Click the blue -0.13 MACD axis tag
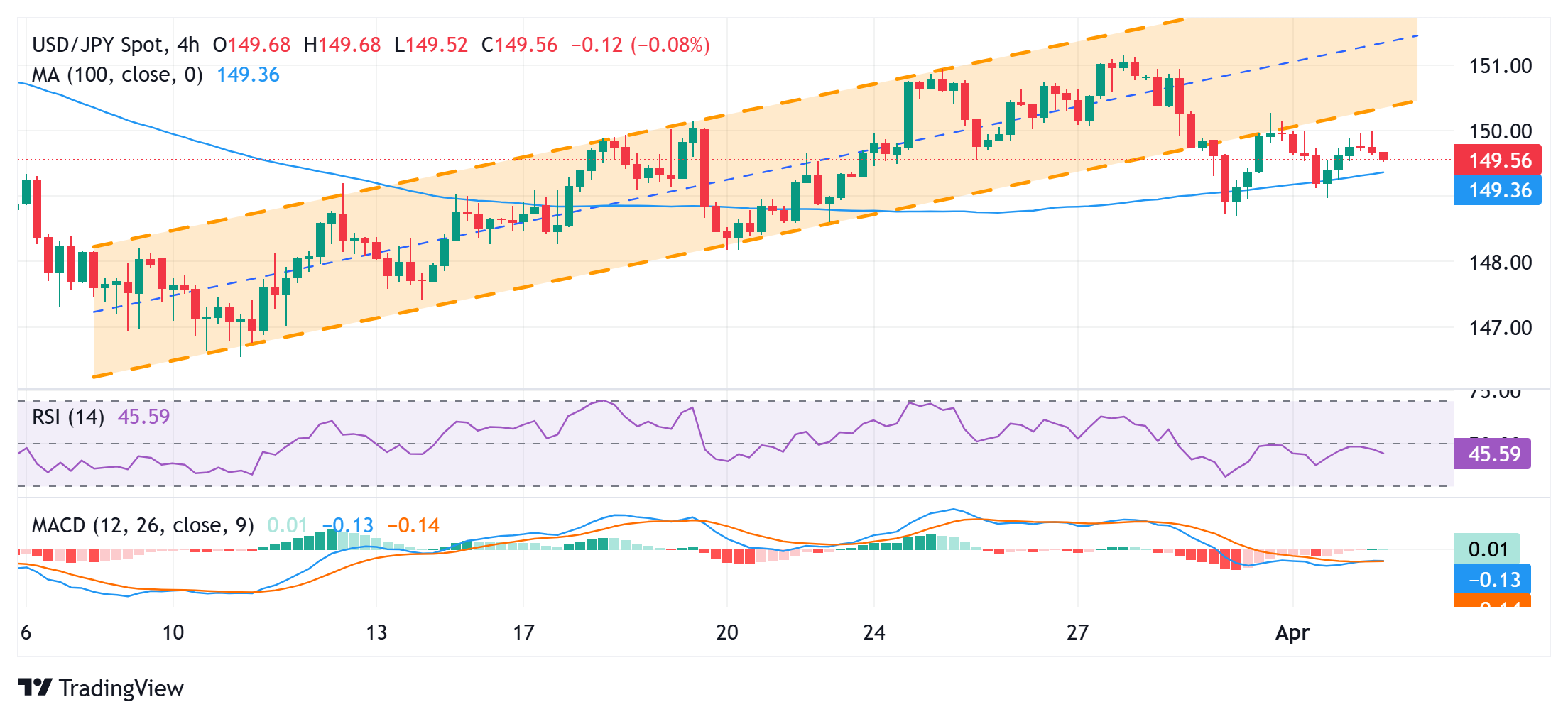This screenshot has width=1568, height=719. point(1492,579)
